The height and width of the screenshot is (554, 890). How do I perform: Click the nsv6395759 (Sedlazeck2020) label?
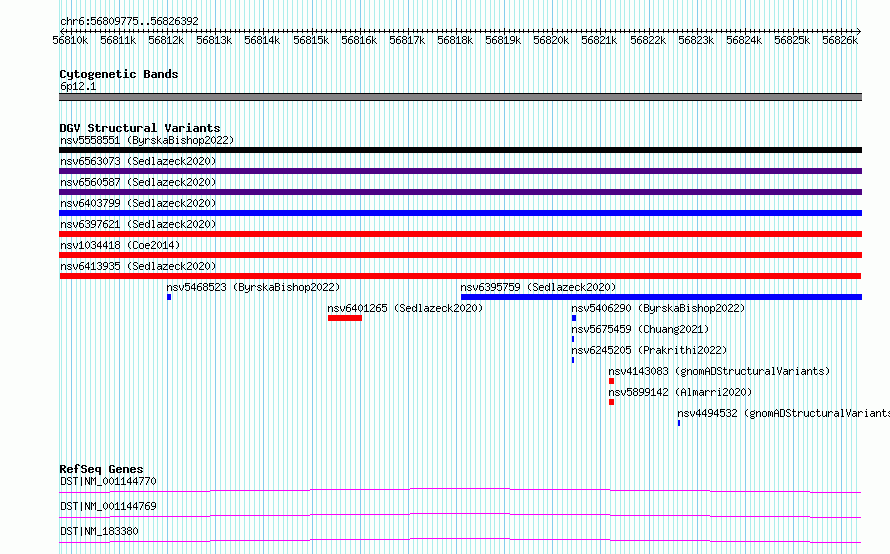[538, 287]
